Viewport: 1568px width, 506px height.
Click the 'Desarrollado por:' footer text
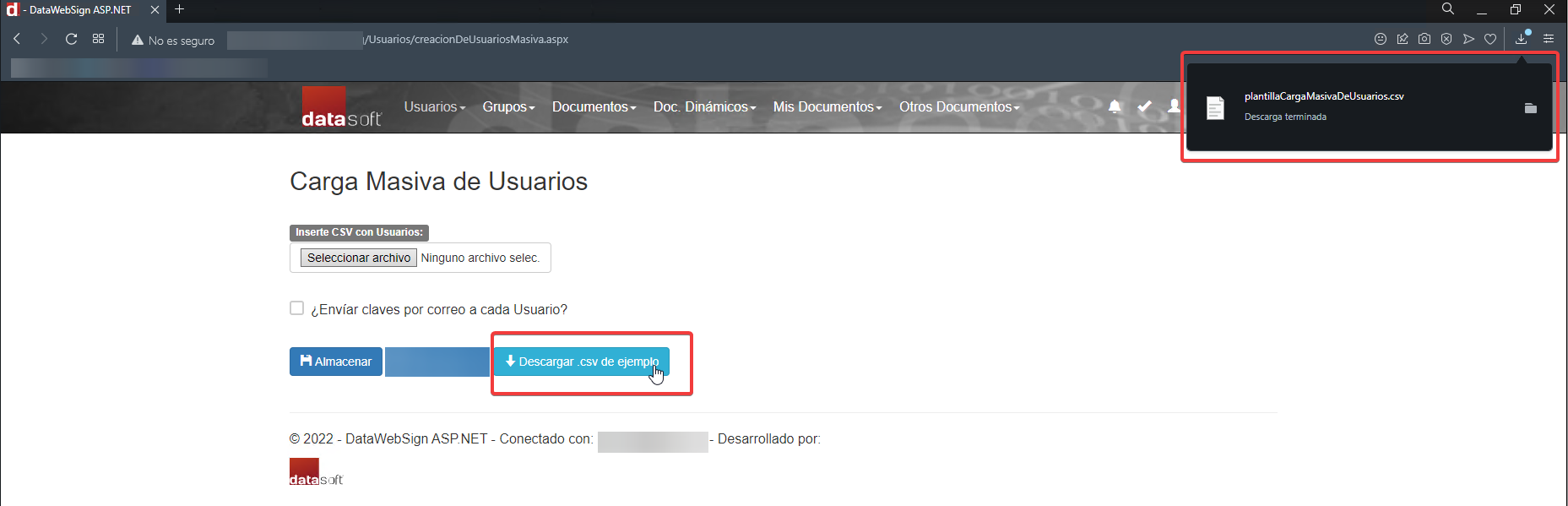[769, 439]
